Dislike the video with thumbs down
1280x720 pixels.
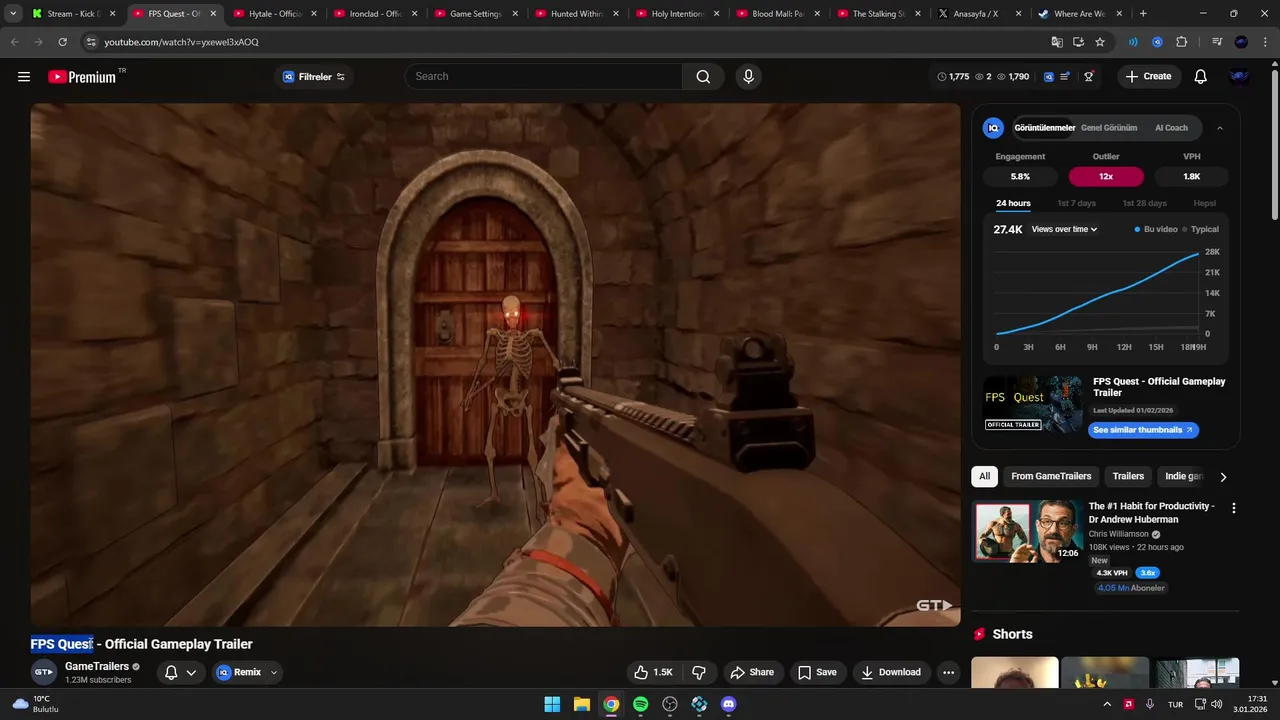699,672
